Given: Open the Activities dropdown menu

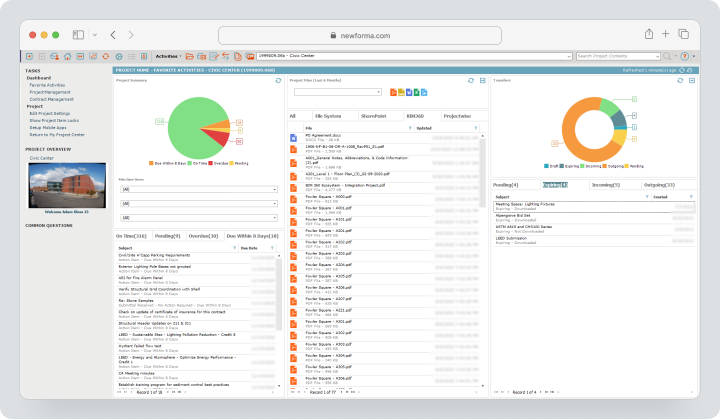Looking at the screenshot, I should [168, 57].
